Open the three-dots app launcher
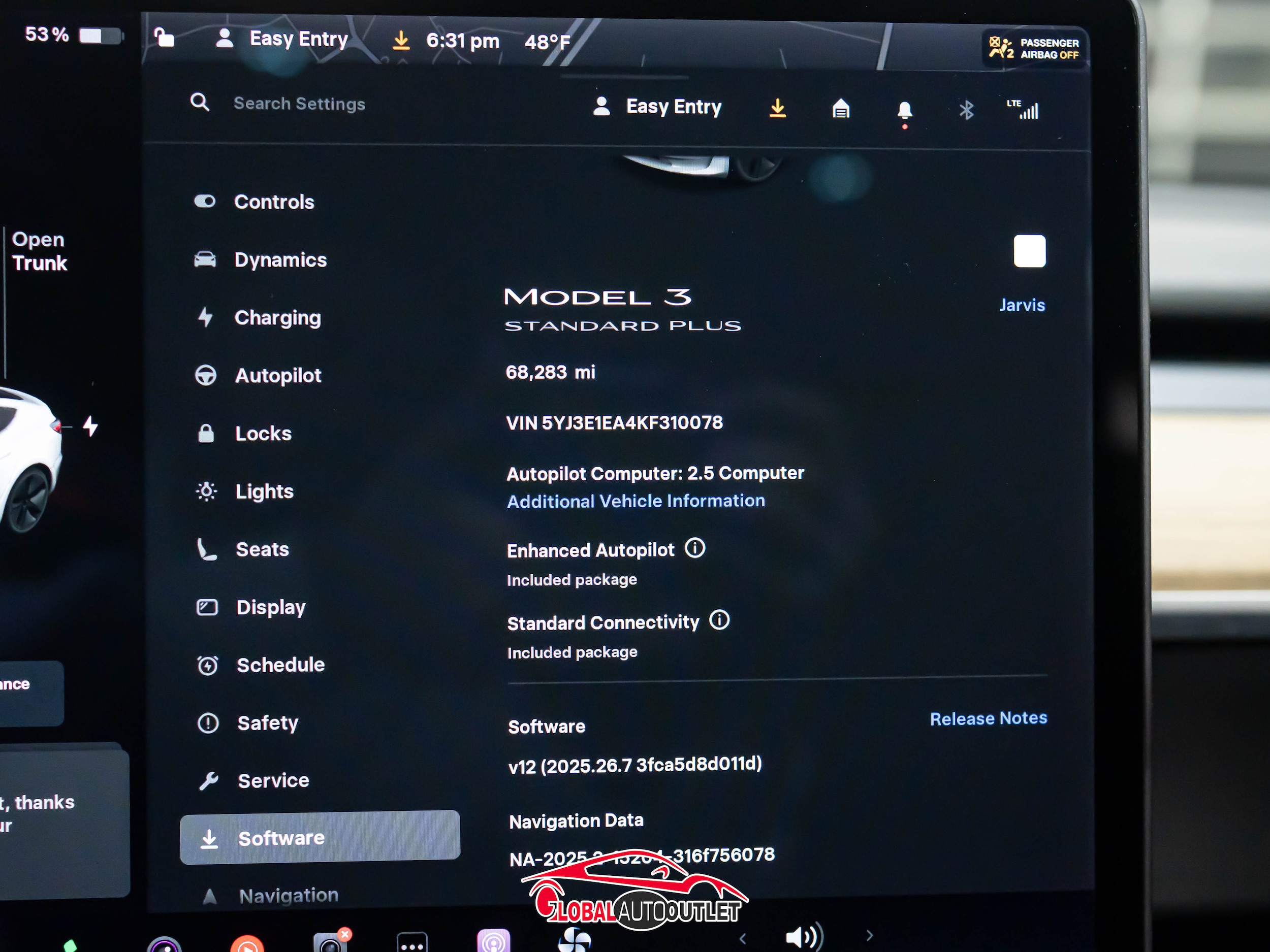Viewport: 1270px width, 952px height. [411, 943]
